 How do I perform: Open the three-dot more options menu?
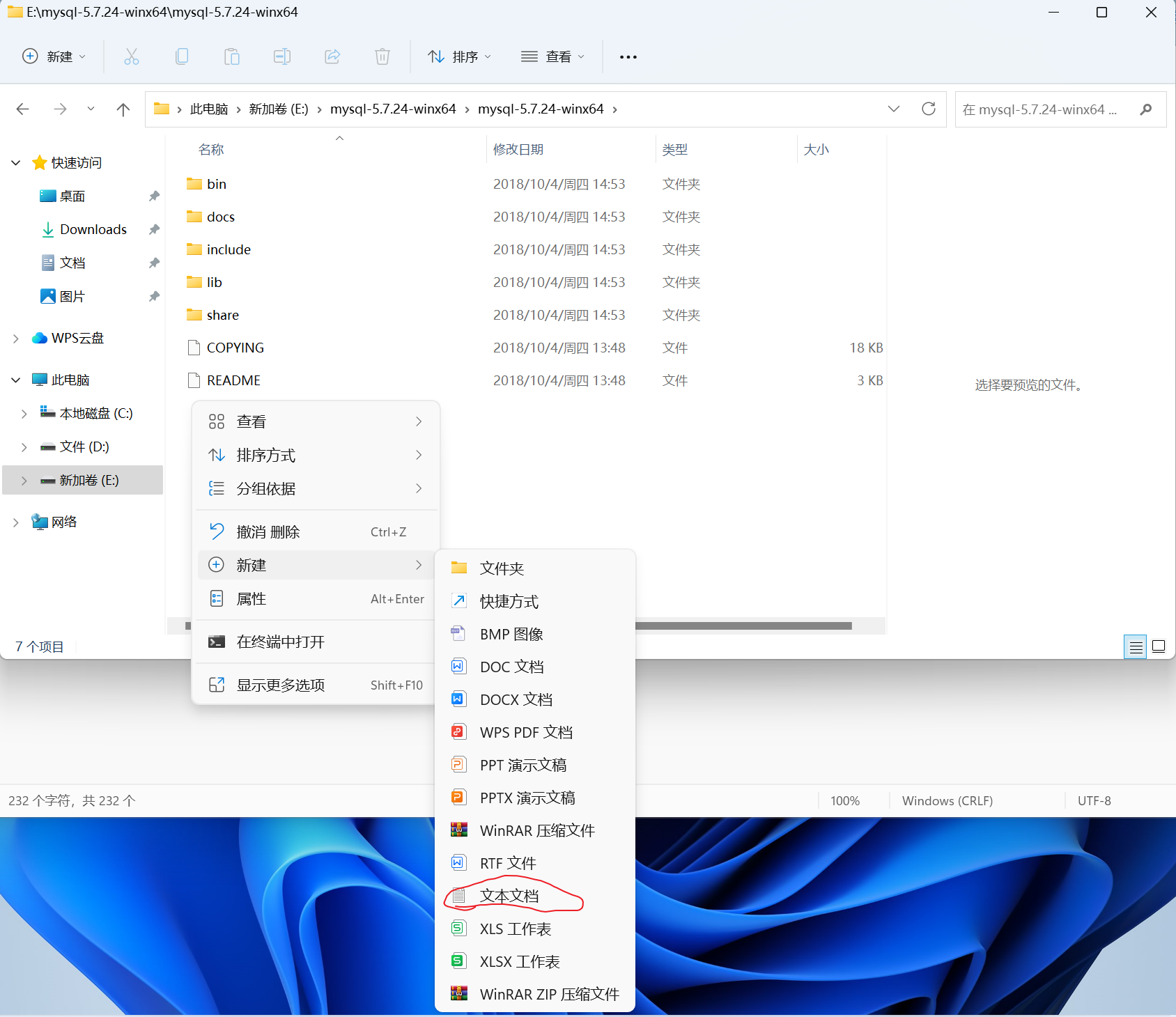pos(628,57)
